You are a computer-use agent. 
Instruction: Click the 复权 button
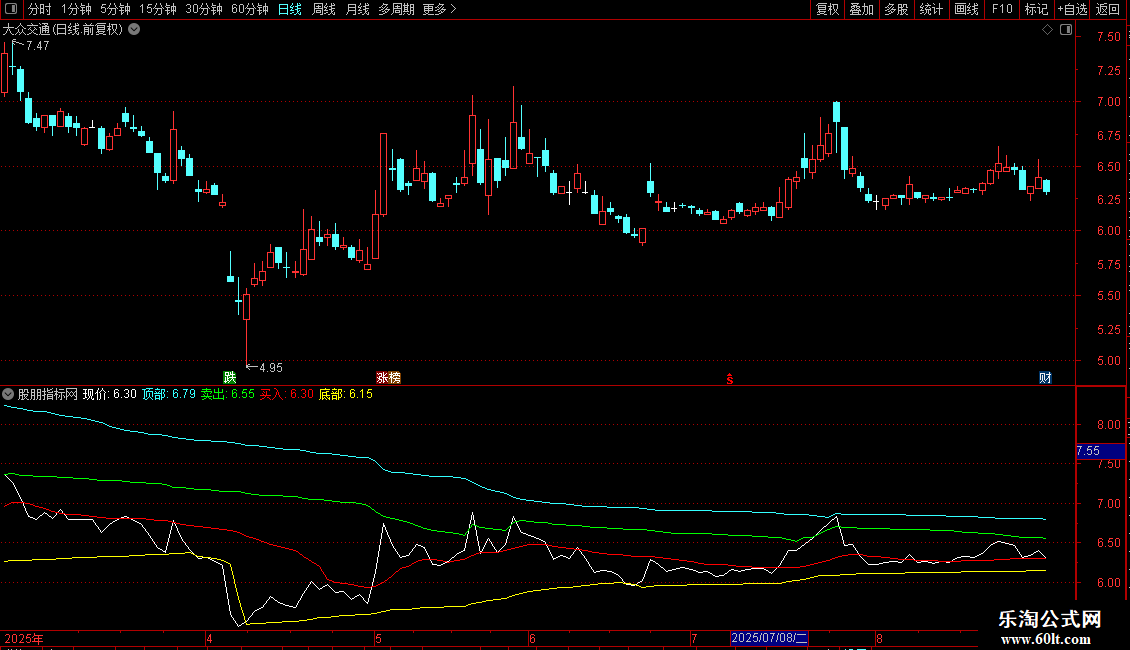point(827,9)
